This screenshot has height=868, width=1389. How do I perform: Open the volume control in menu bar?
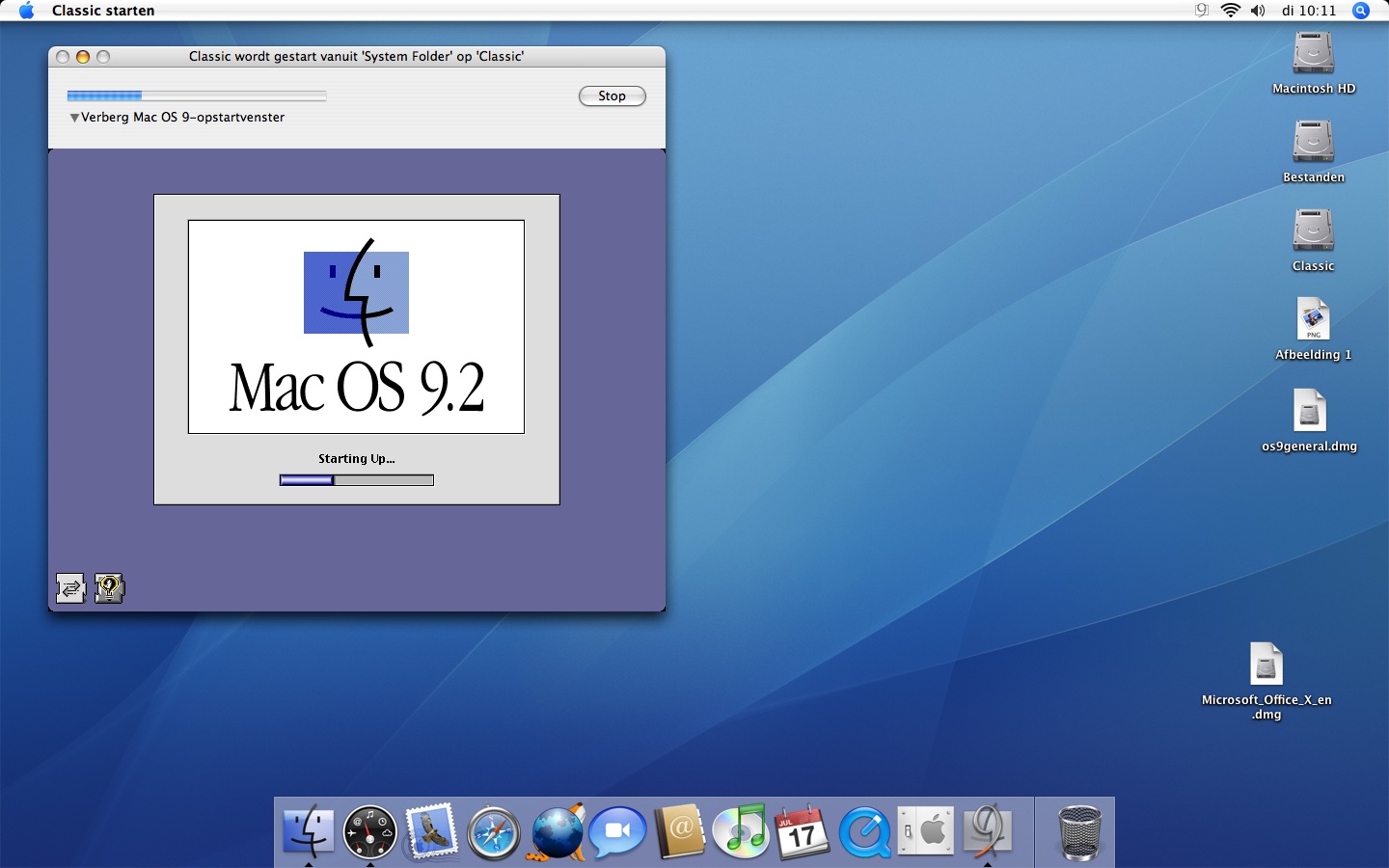(1258, 11)
